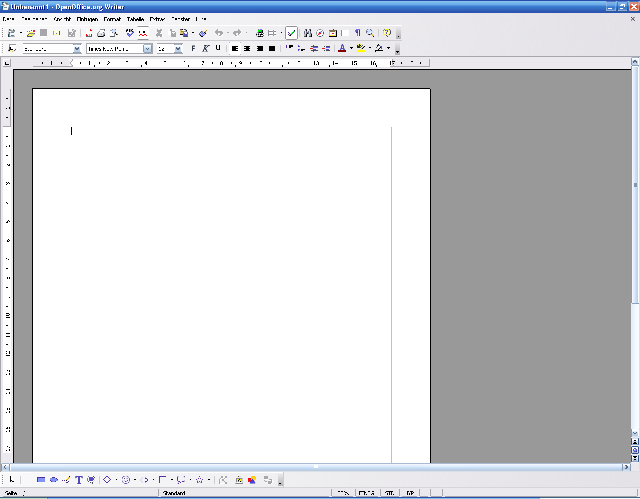Open the Font Color dropdown arrow

[351, 49]
